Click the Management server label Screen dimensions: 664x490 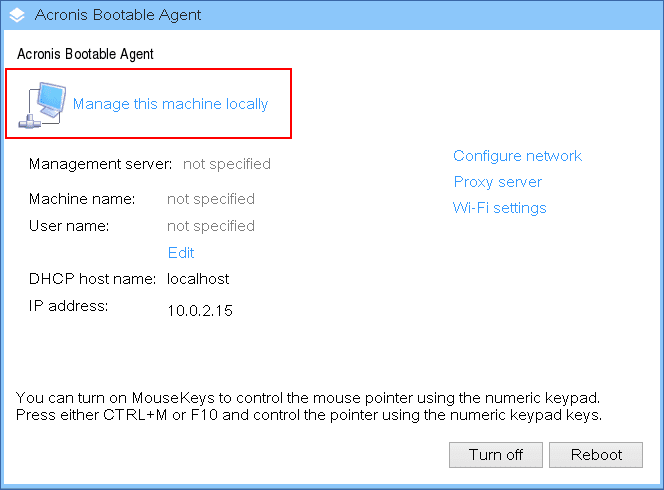[101, 164]
